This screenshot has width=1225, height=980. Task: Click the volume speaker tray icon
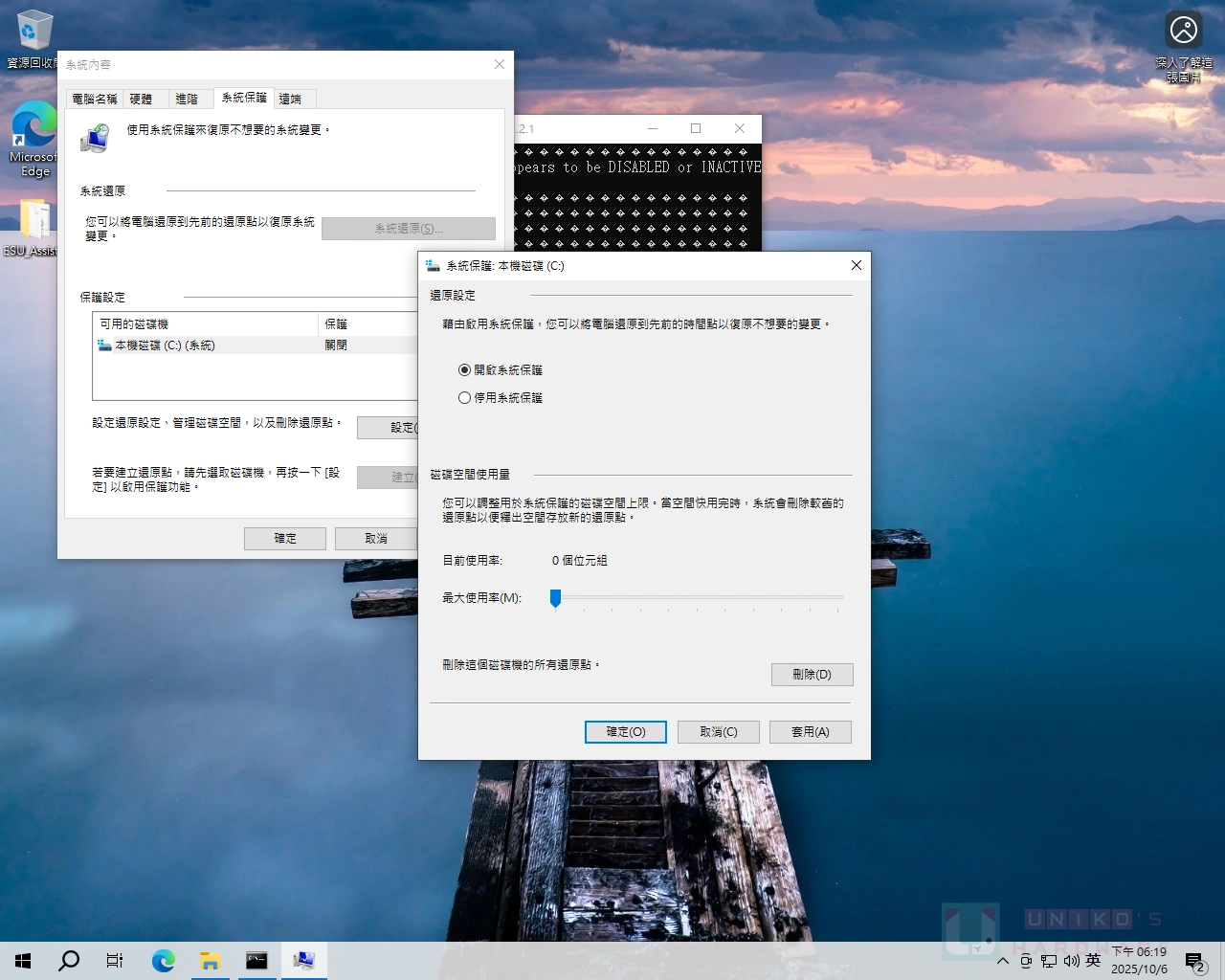pos(1071,961)
